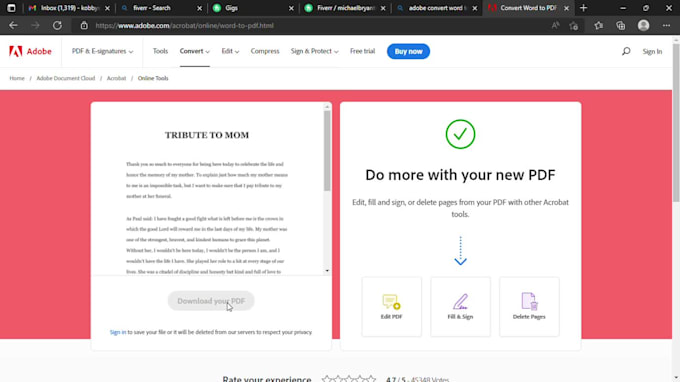The height and width of the screenshot is (382, 680).
Task: Click the Online Tools breadcrumb
Action: pos(153,78)
